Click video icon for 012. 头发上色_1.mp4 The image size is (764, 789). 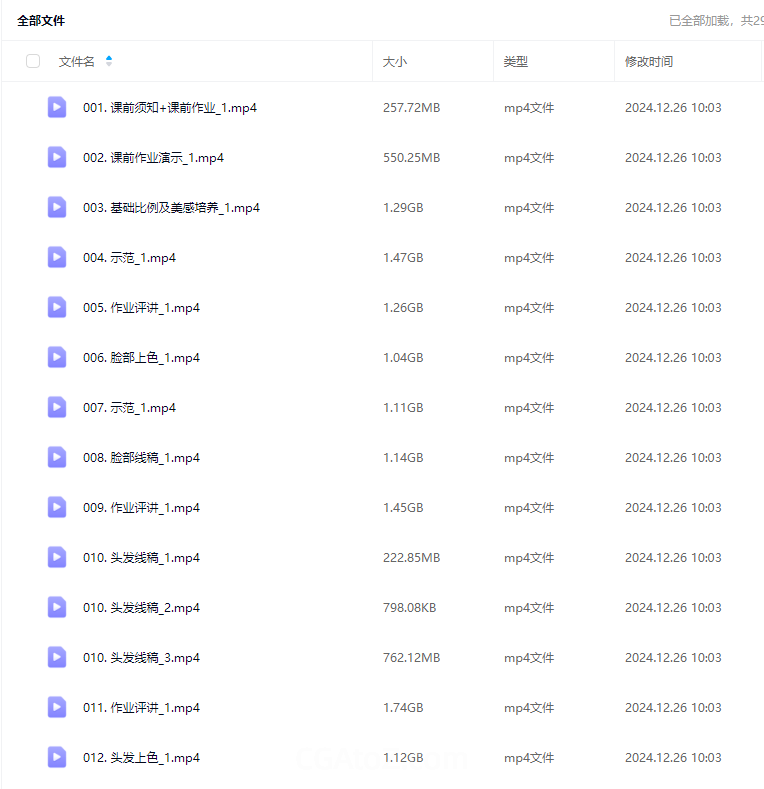57,758
